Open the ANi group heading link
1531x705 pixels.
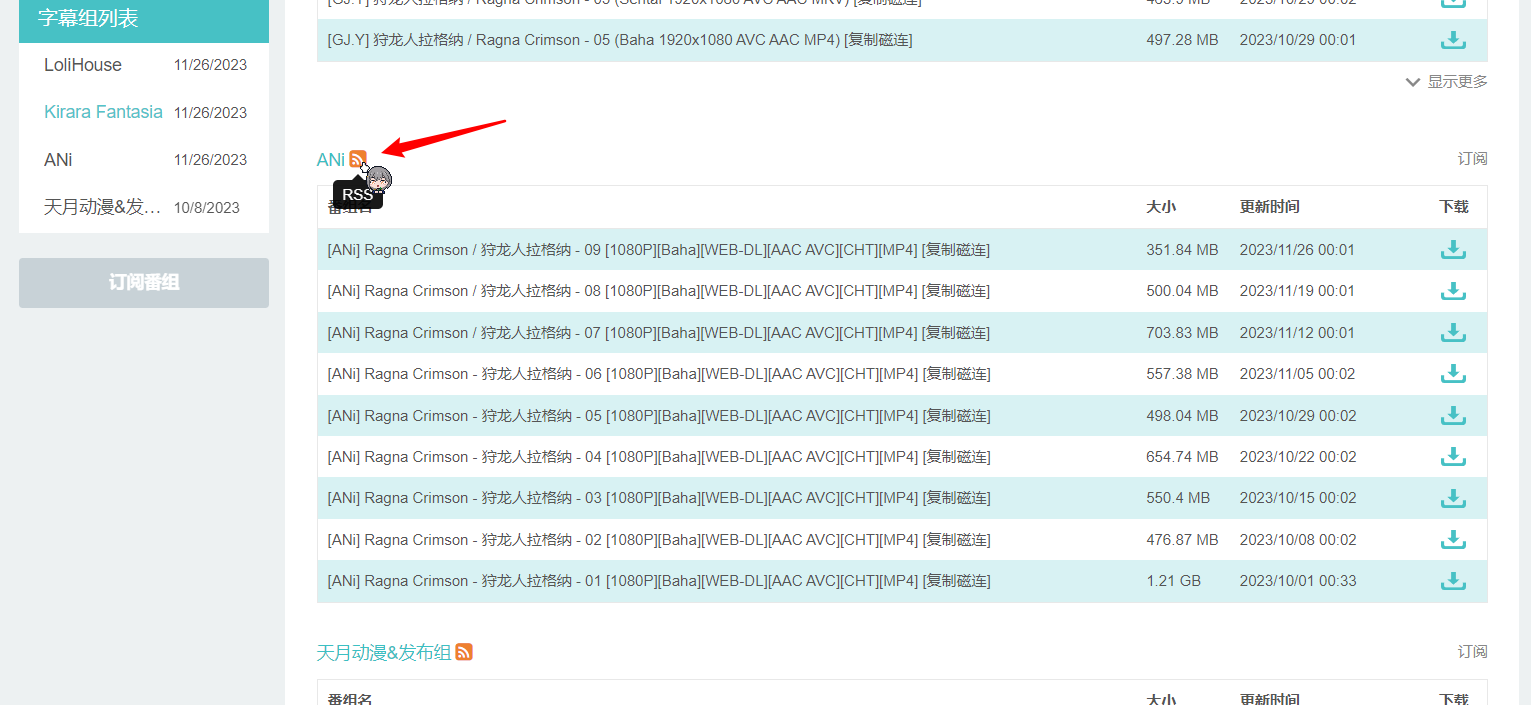(x=330, y=160)
